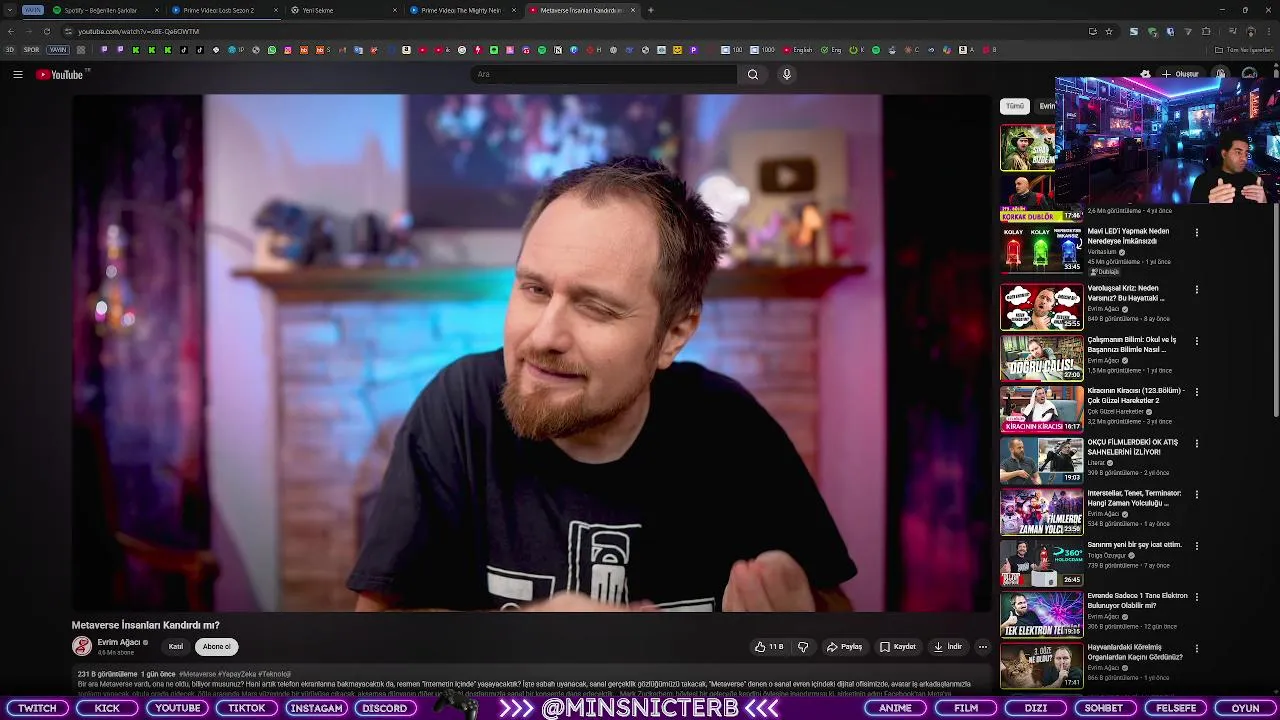Click the KICK overlay button
The height and width of the screenshot is (720, 1280).
[x=107, y=708]
